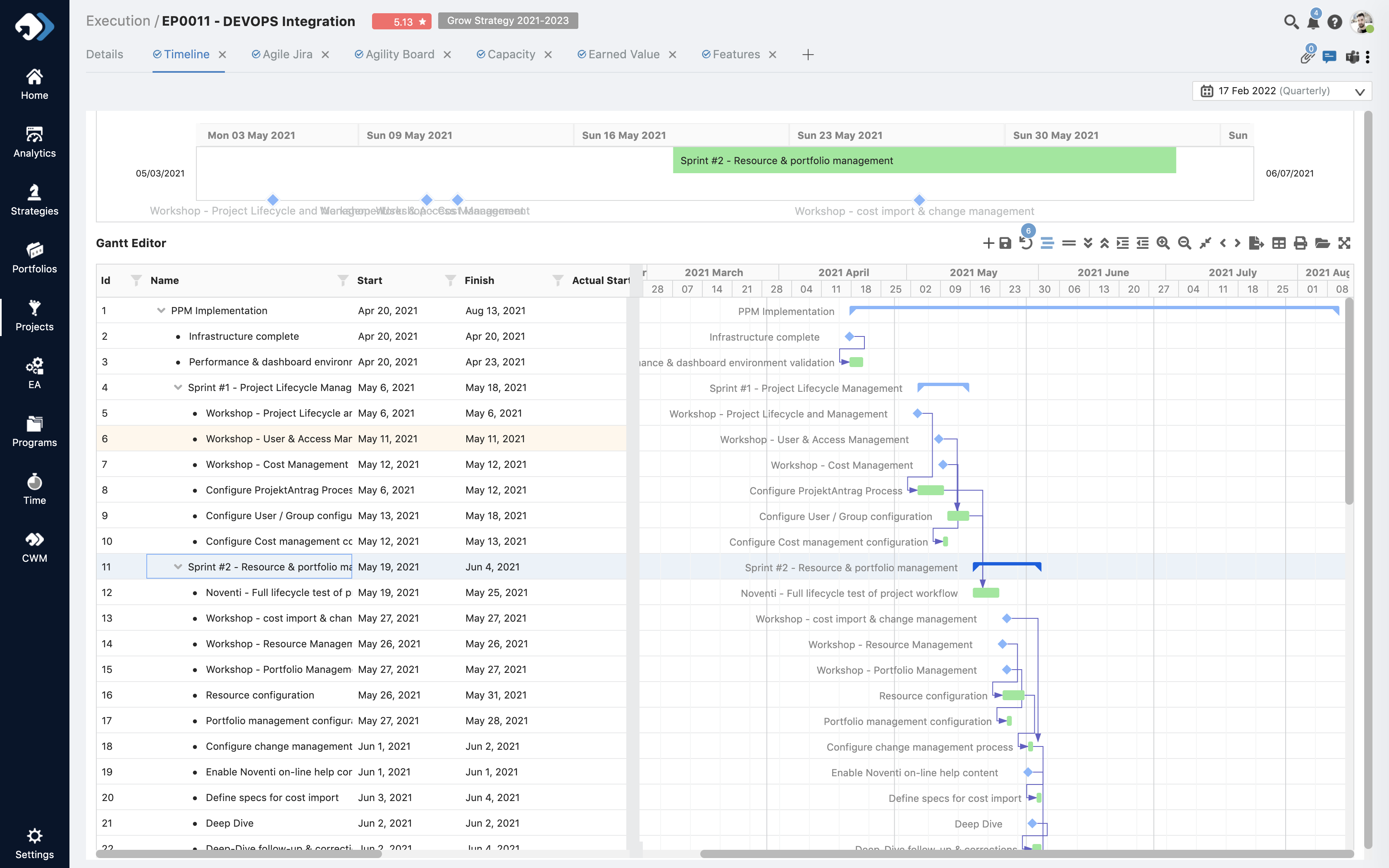Click the filter icon beside Name column
Screen dimensions: 1389x868
[343, 280]
